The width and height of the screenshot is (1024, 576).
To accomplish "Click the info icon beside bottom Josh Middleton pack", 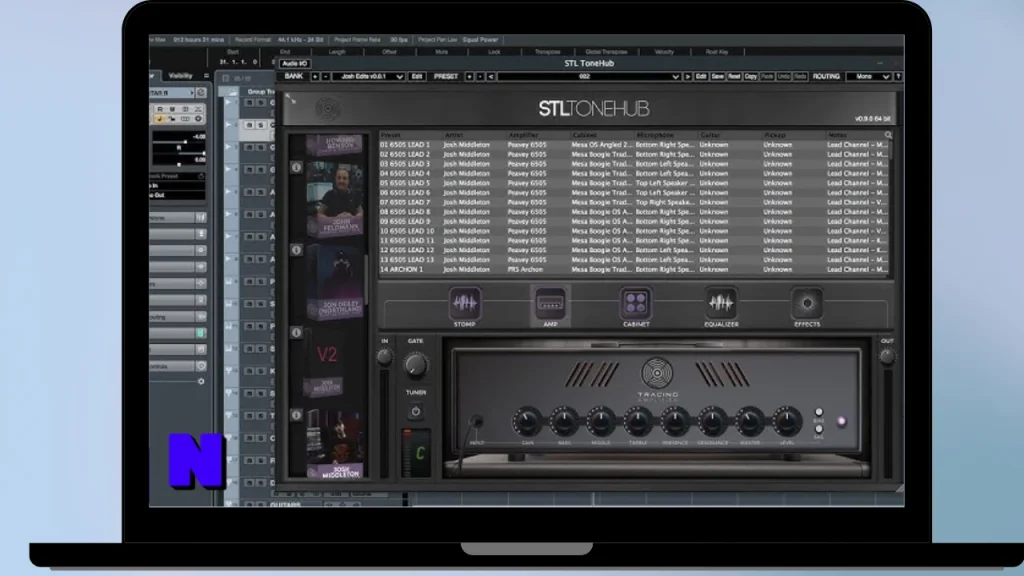I will [x=296, y=415].
